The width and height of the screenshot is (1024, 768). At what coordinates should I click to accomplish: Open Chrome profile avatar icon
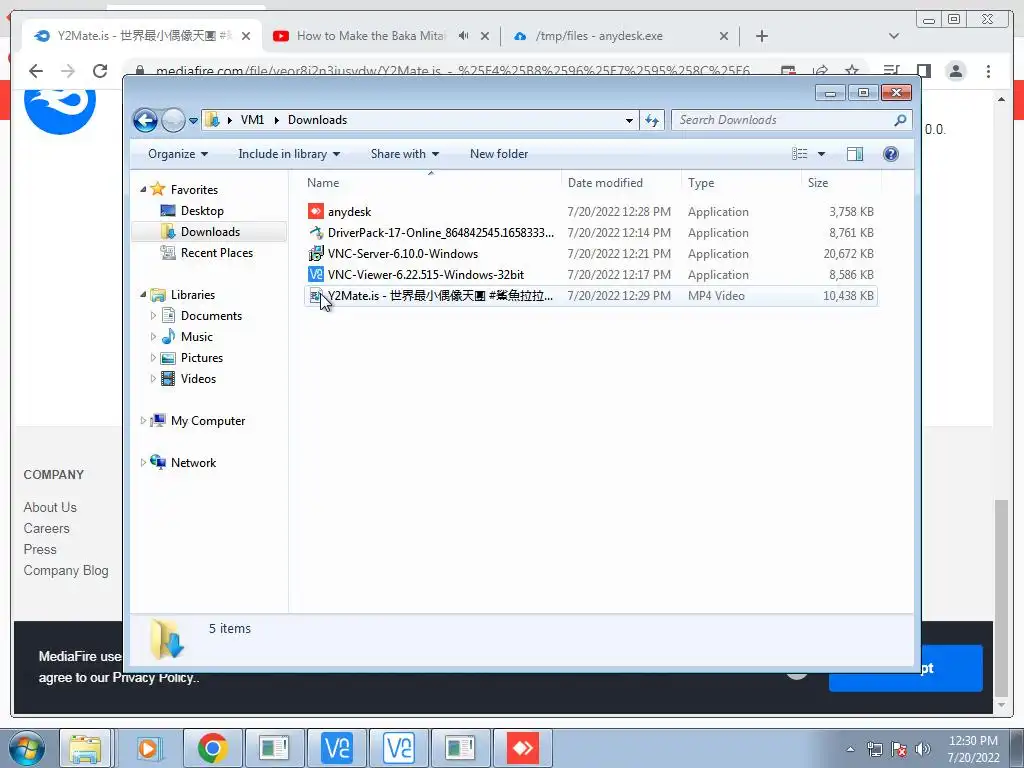click(955, 71)
